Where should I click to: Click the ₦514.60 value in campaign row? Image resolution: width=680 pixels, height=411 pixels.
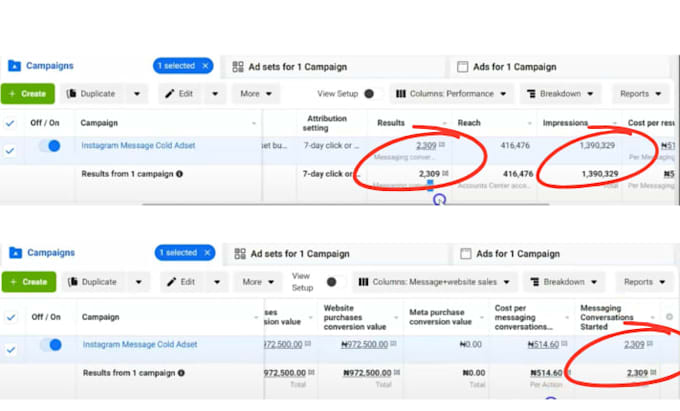(543, 344)
